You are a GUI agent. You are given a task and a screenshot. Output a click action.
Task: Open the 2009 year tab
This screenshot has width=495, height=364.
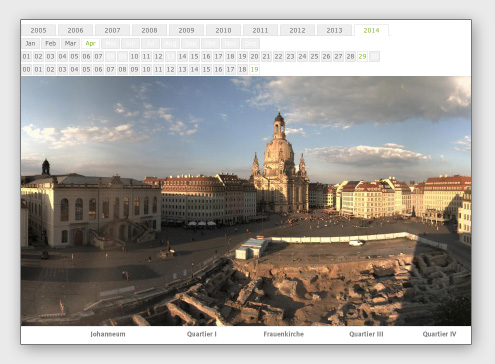click(186, 30)
